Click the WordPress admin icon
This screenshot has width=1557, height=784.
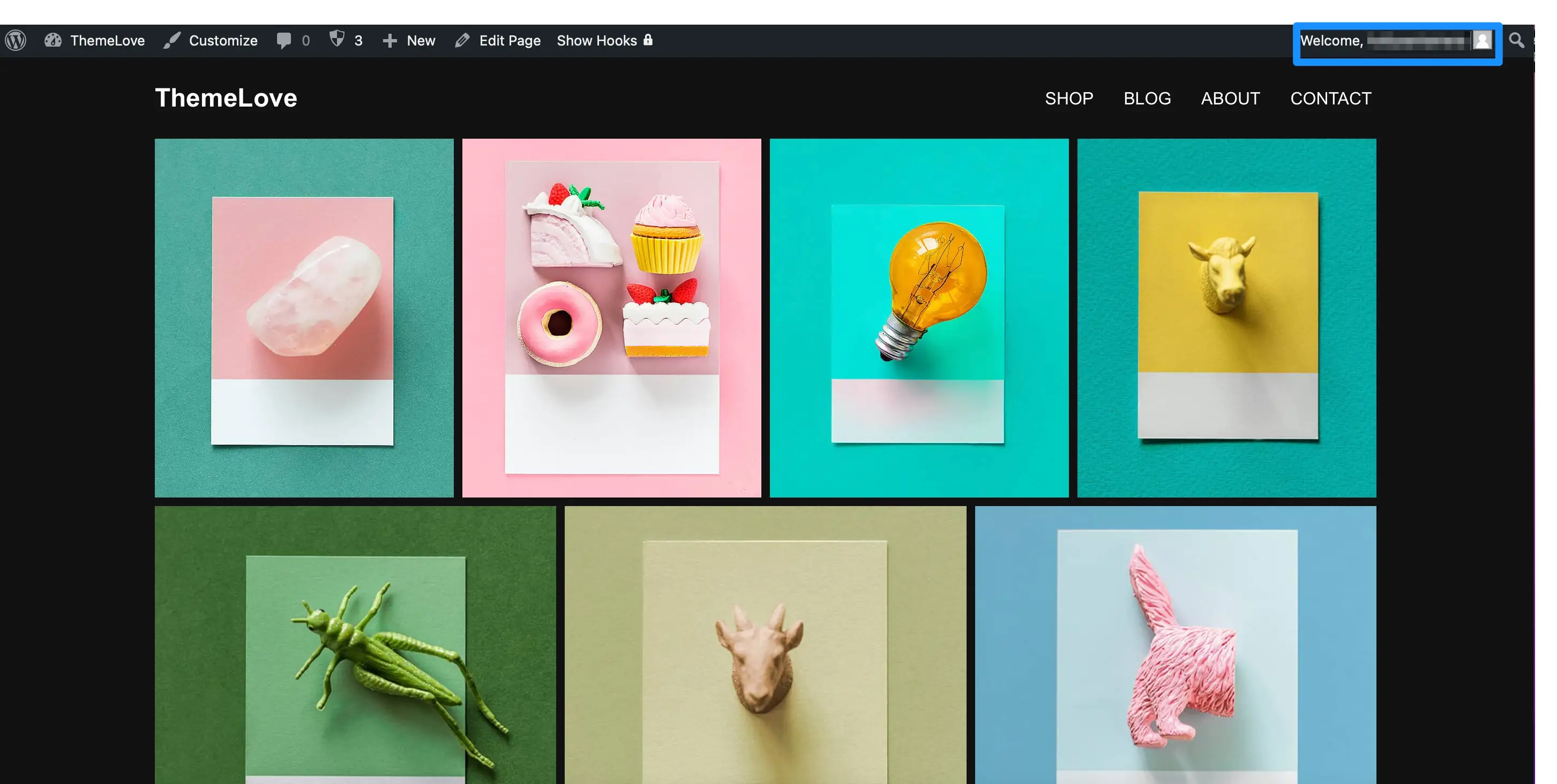(x=16, y=40)
